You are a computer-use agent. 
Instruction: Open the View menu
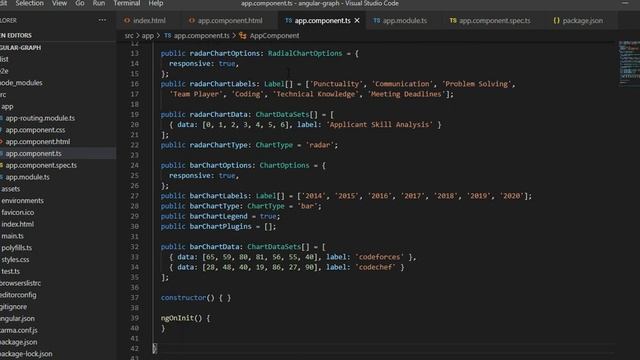tap(60, 3)
